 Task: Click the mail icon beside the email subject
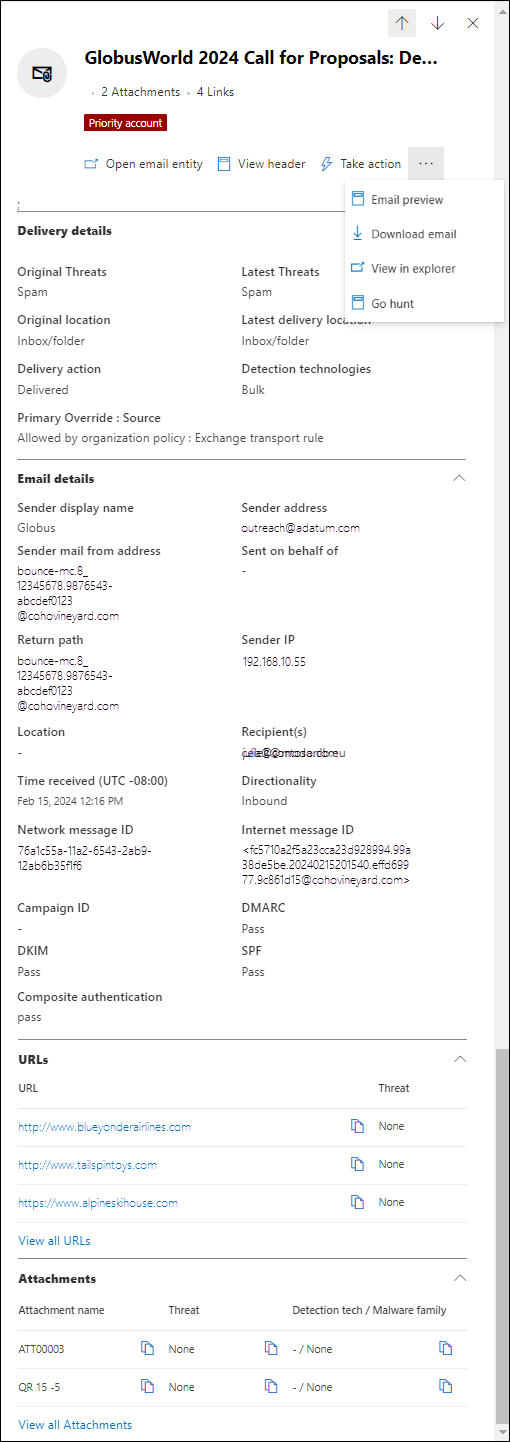[43, 73]
